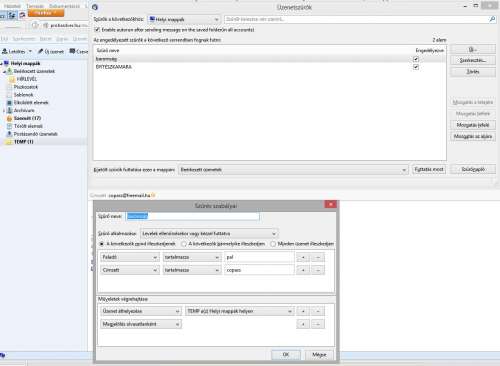
Task: Collapse the Beérkezett üzenetek tree arrow
Action: tap(4, 71)
